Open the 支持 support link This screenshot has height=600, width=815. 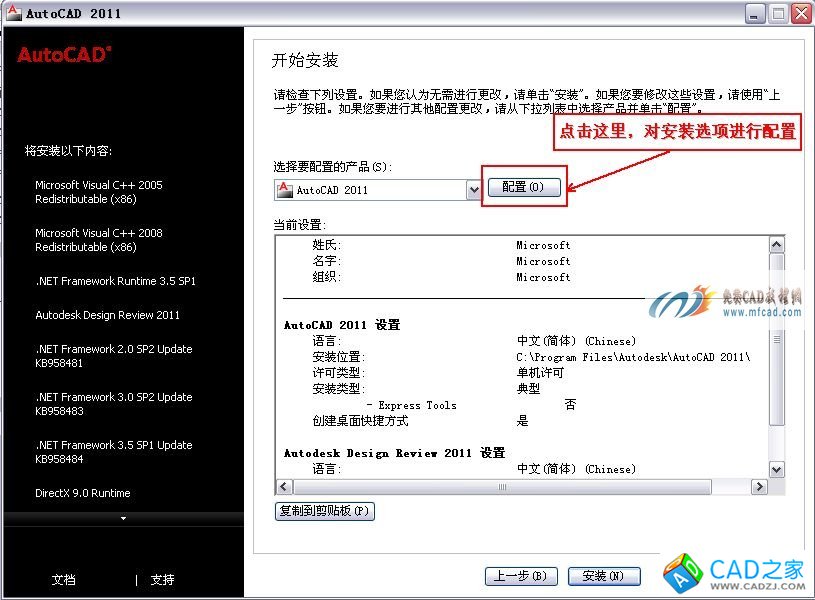(x=162, y=580)
